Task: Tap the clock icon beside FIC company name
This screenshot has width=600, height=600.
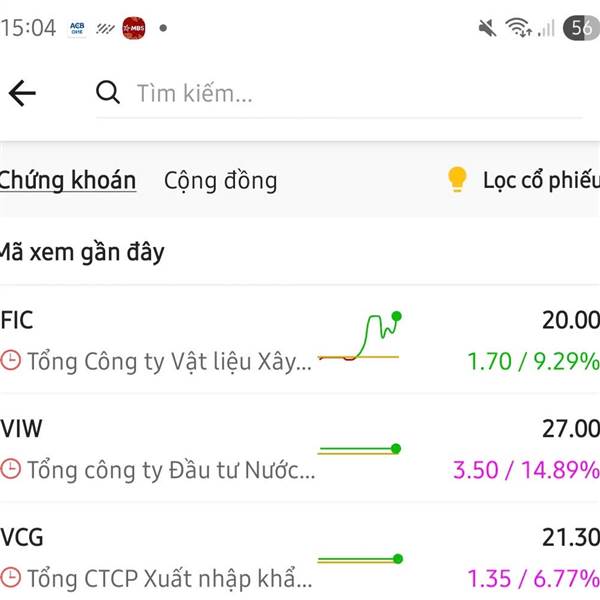Action: 11,360
